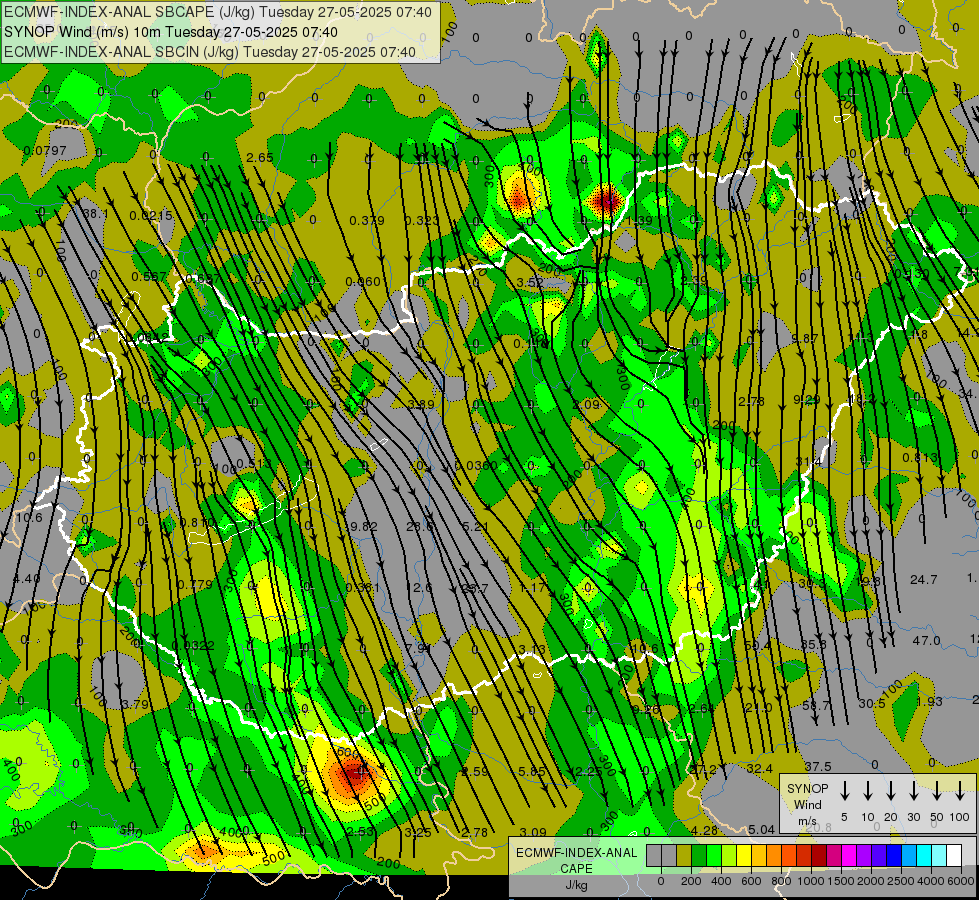
Task: Click the ECMWF-INDEX-ANAL legend label
Action: point(576,853)
